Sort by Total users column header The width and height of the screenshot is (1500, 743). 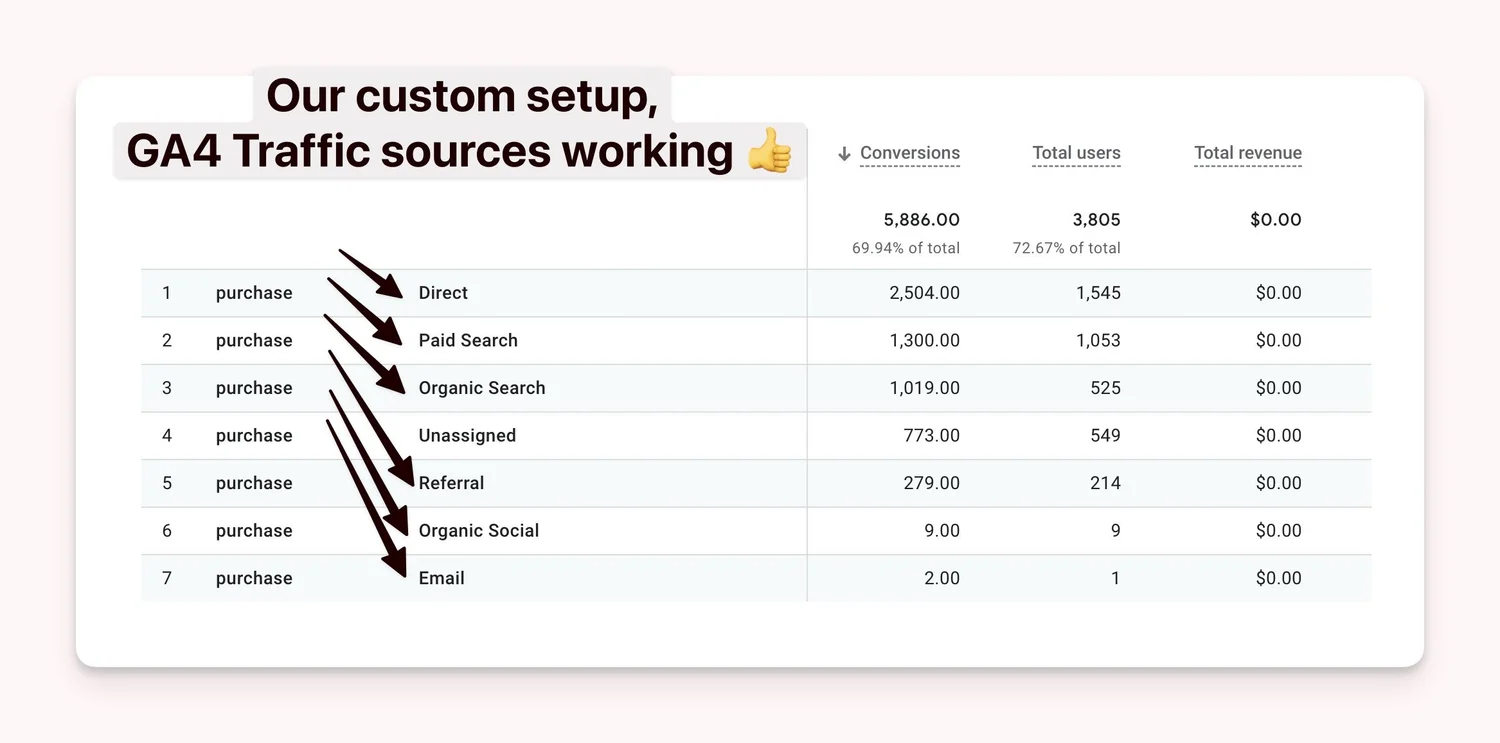(x=1076, y=153)
